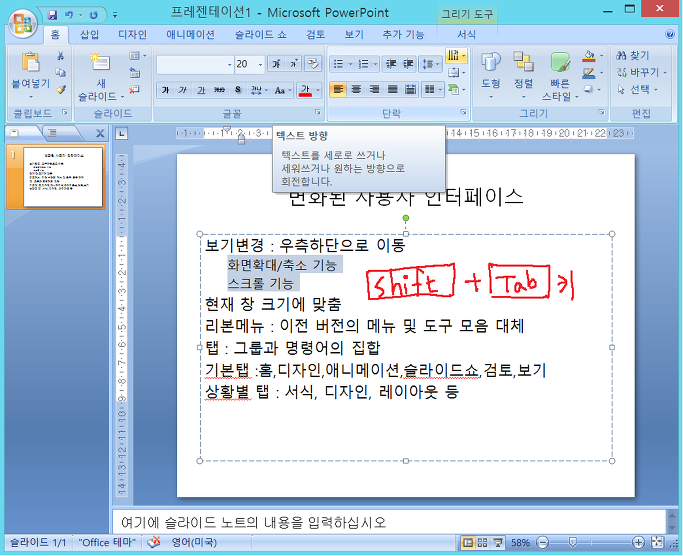Switch to slide sorter view icon

tap(483, 542)
